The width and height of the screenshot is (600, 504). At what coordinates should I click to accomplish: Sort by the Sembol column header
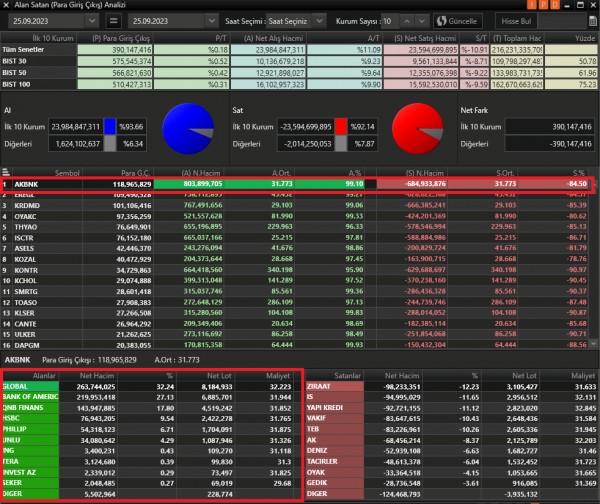pos(48,173)
